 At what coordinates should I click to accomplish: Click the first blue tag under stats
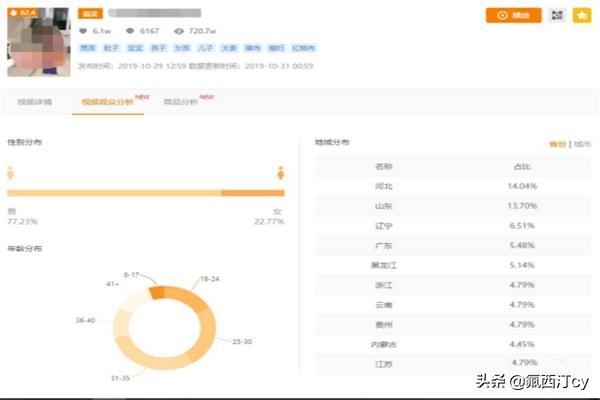(x=86, y=47)
